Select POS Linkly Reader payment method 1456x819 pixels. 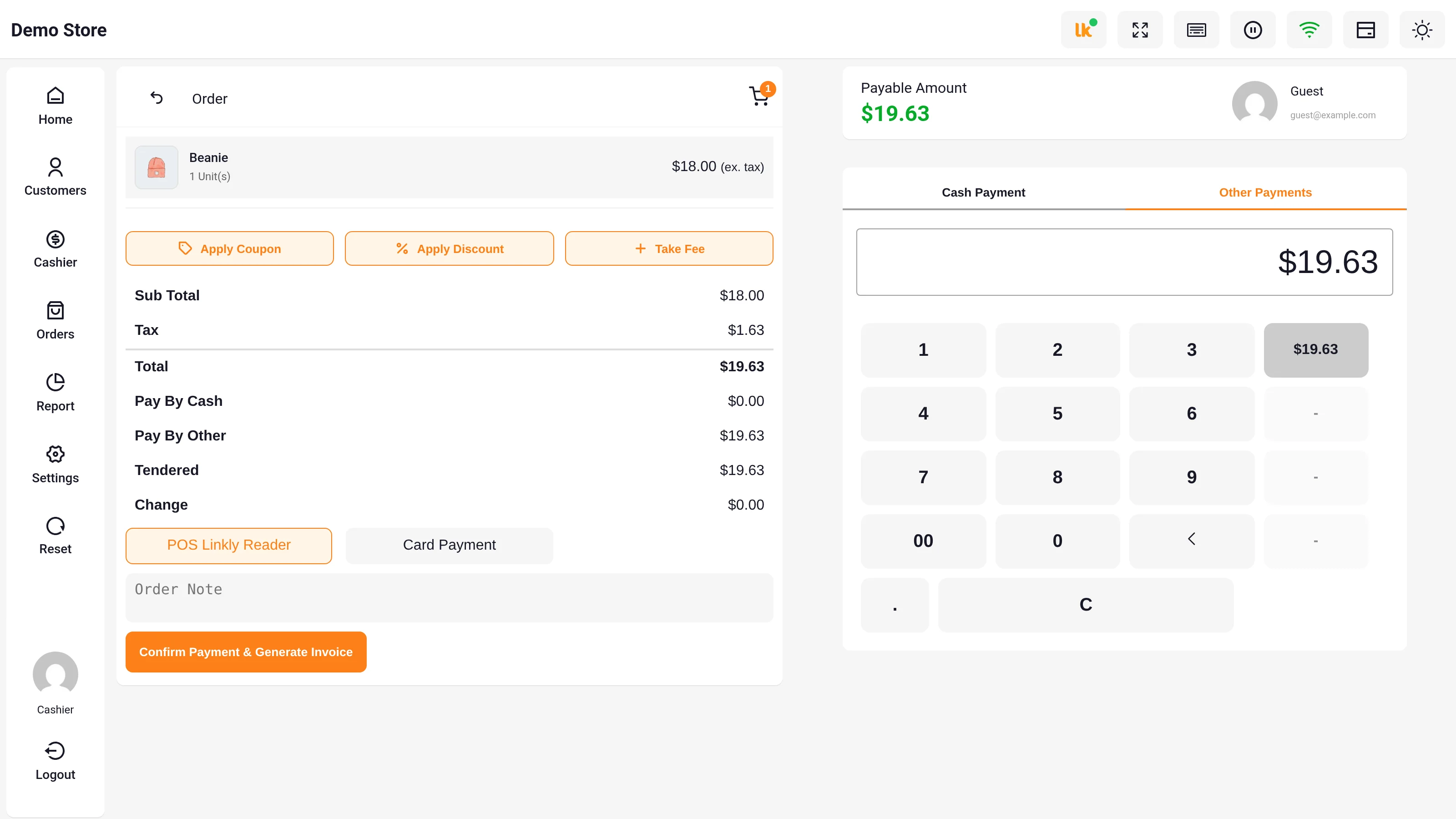point(228,546)
